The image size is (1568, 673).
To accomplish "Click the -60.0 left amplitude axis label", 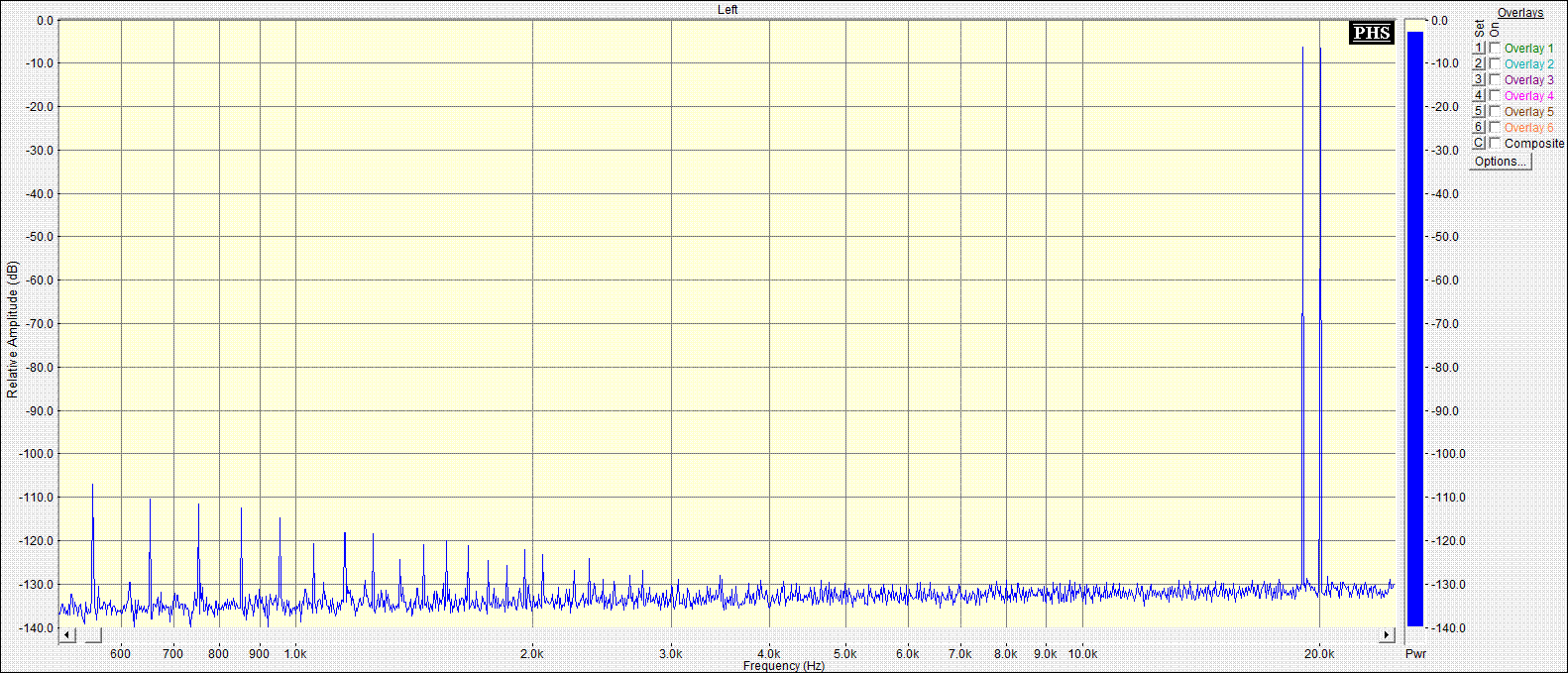I will (39, 280).
